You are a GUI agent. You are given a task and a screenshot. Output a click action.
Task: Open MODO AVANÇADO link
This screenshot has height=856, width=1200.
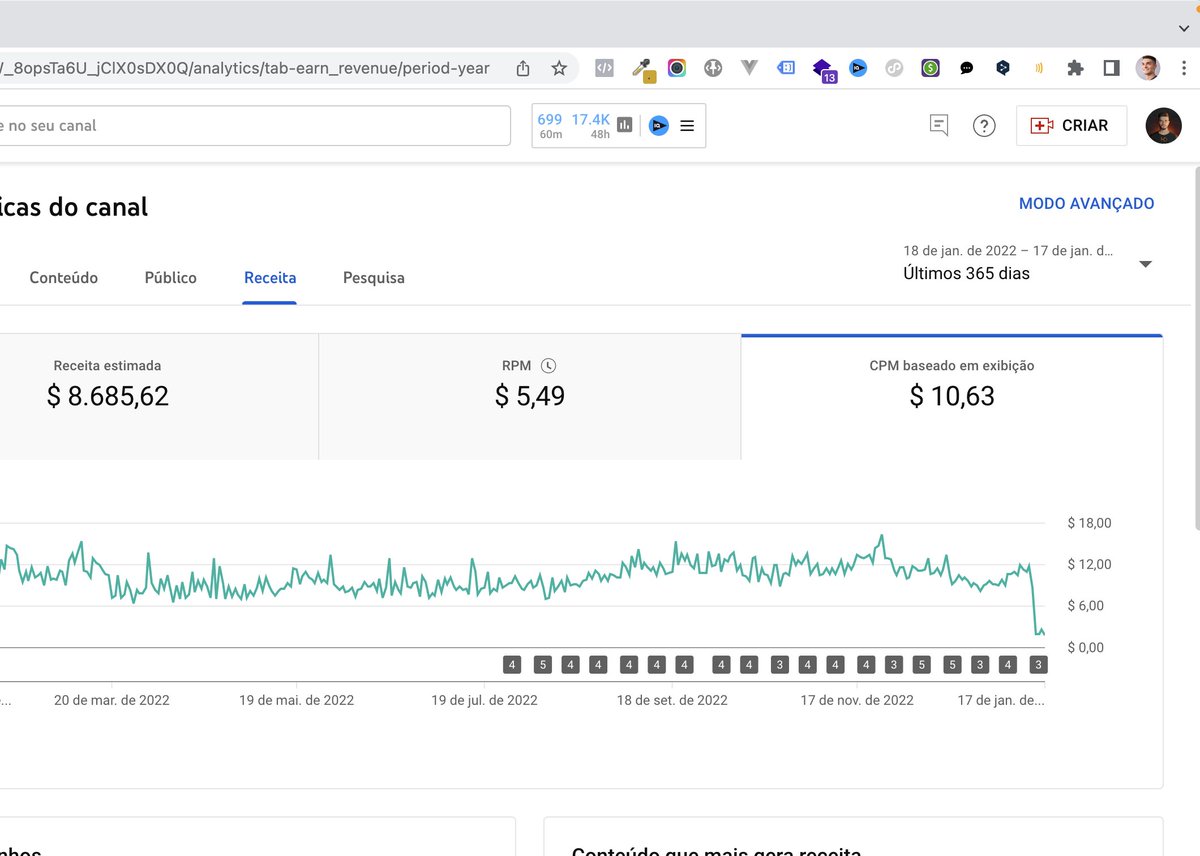1086,204
